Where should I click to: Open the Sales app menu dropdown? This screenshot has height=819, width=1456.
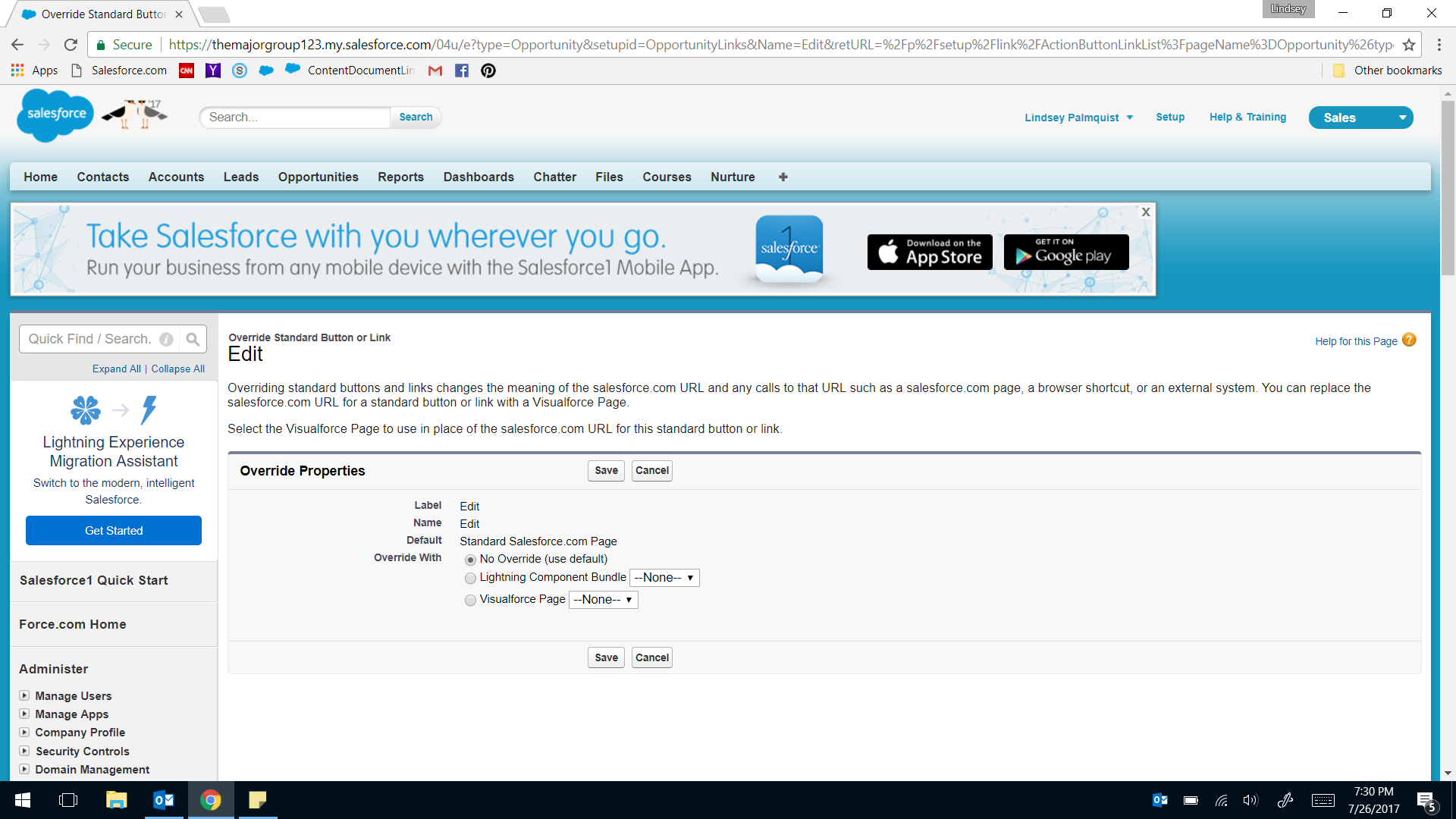pyautogui.click(x=1360, y=118)
